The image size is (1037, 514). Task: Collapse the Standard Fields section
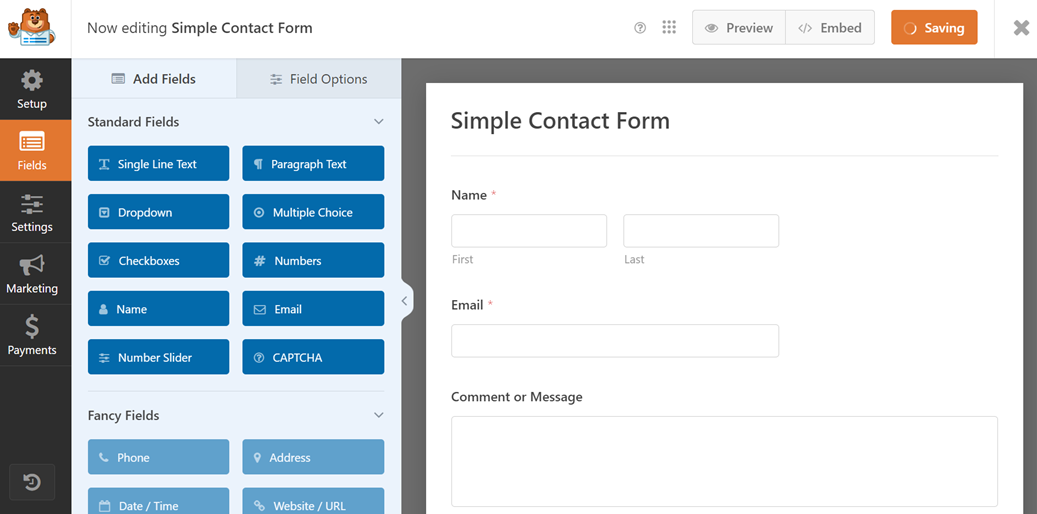[378, 122]
